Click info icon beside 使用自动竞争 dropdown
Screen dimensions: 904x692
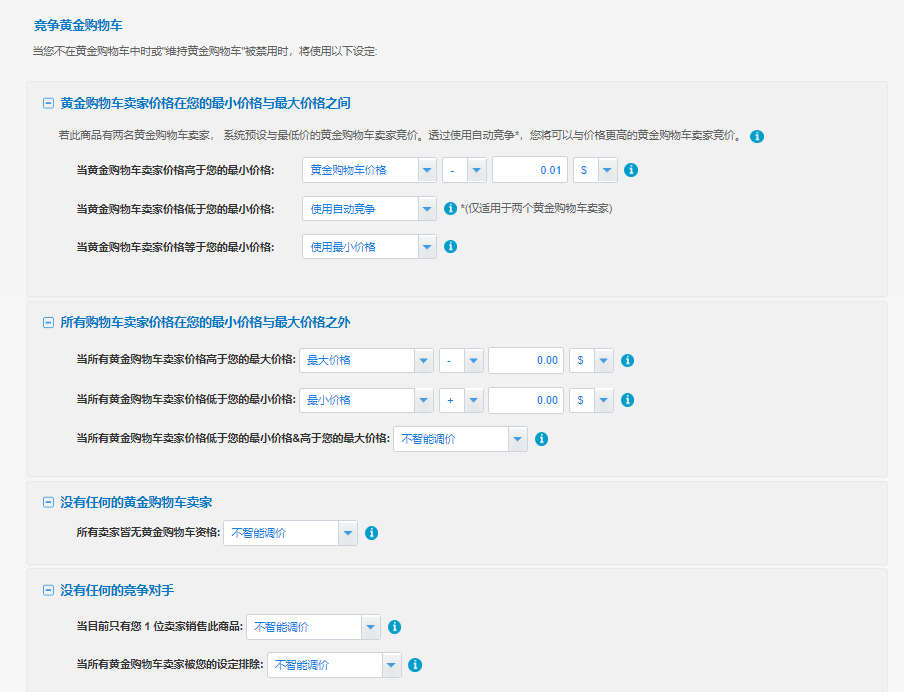[450, 209]
